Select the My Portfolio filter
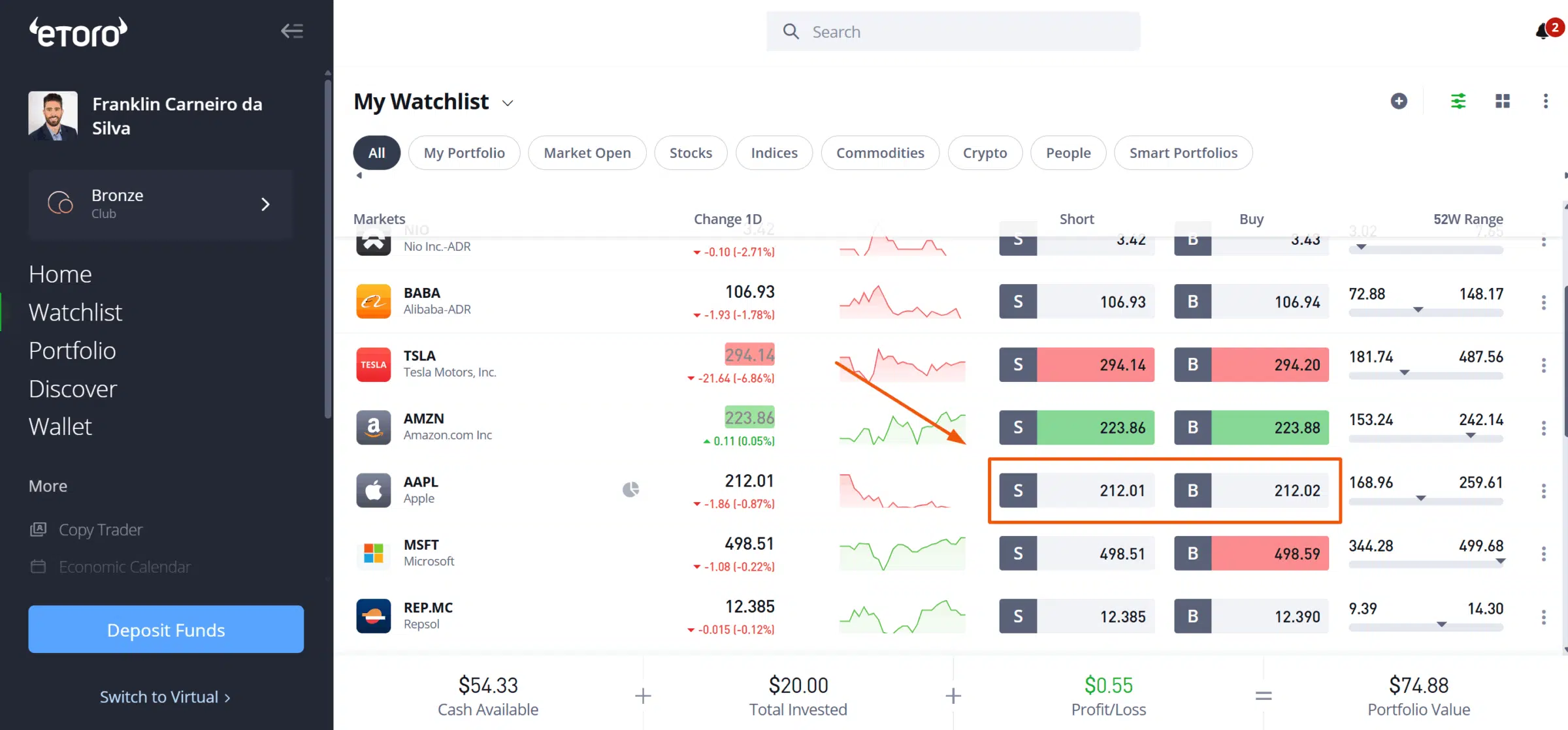The width and height of the screenshot is (1568, 730). coord(464,153)
